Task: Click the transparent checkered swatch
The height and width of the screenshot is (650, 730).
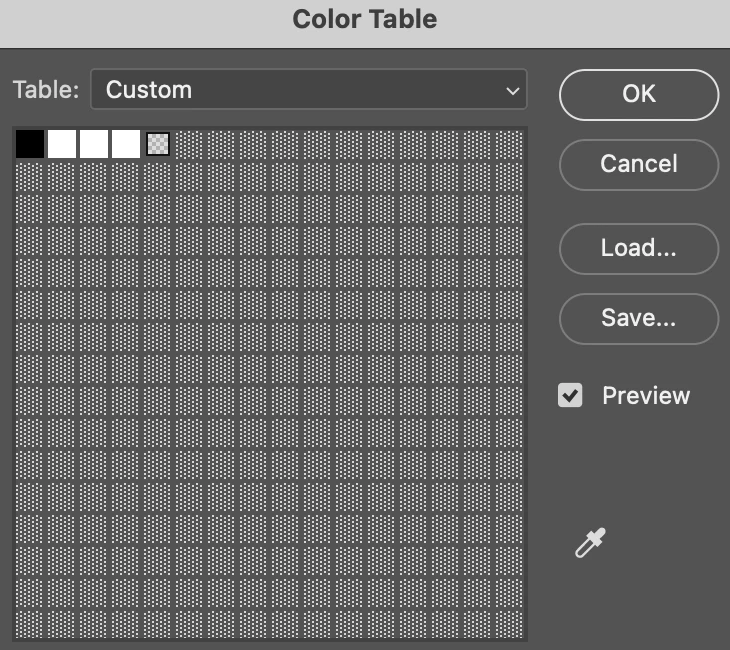Action: (x=158, y=144)
